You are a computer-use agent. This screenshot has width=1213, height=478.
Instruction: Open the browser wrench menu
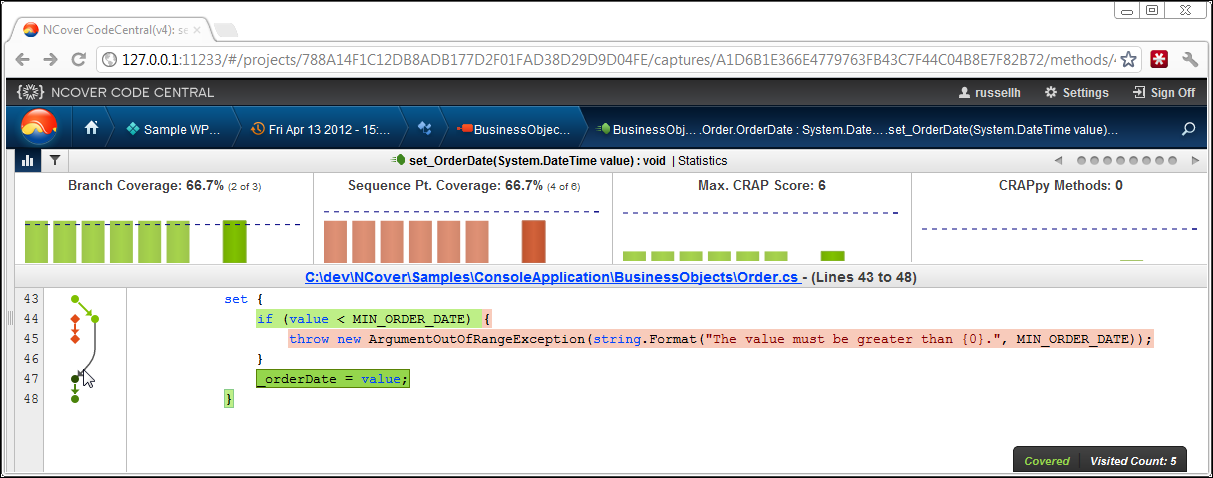(1190, 59)
